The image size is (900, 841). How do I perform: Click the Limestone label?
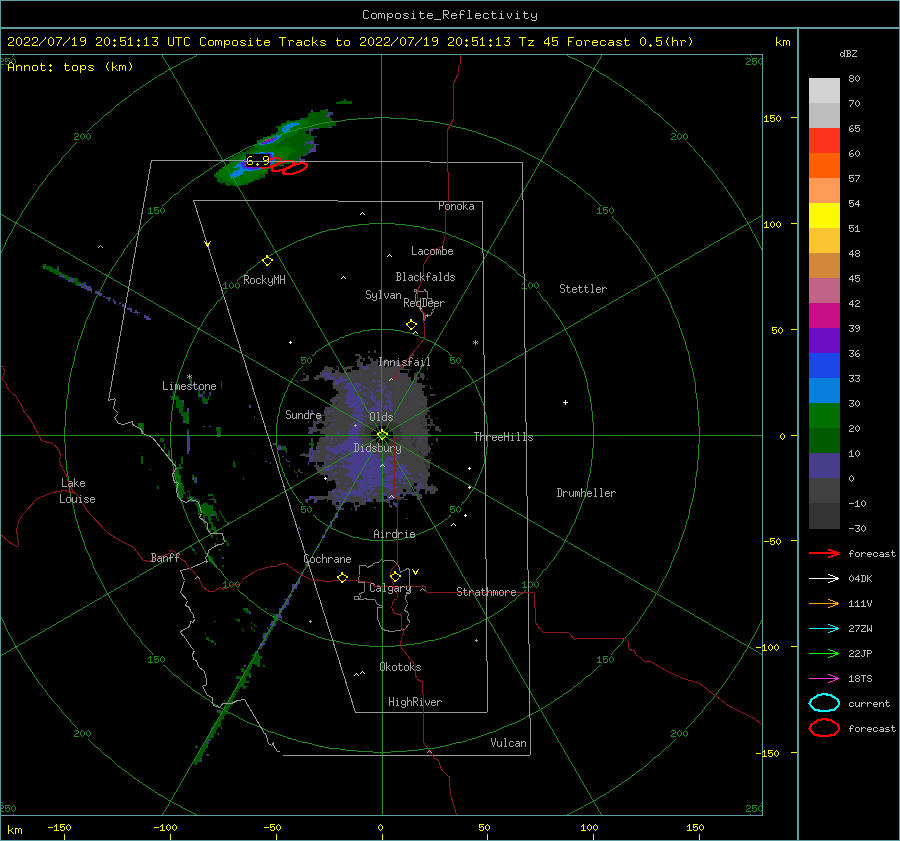pos(189,386)
